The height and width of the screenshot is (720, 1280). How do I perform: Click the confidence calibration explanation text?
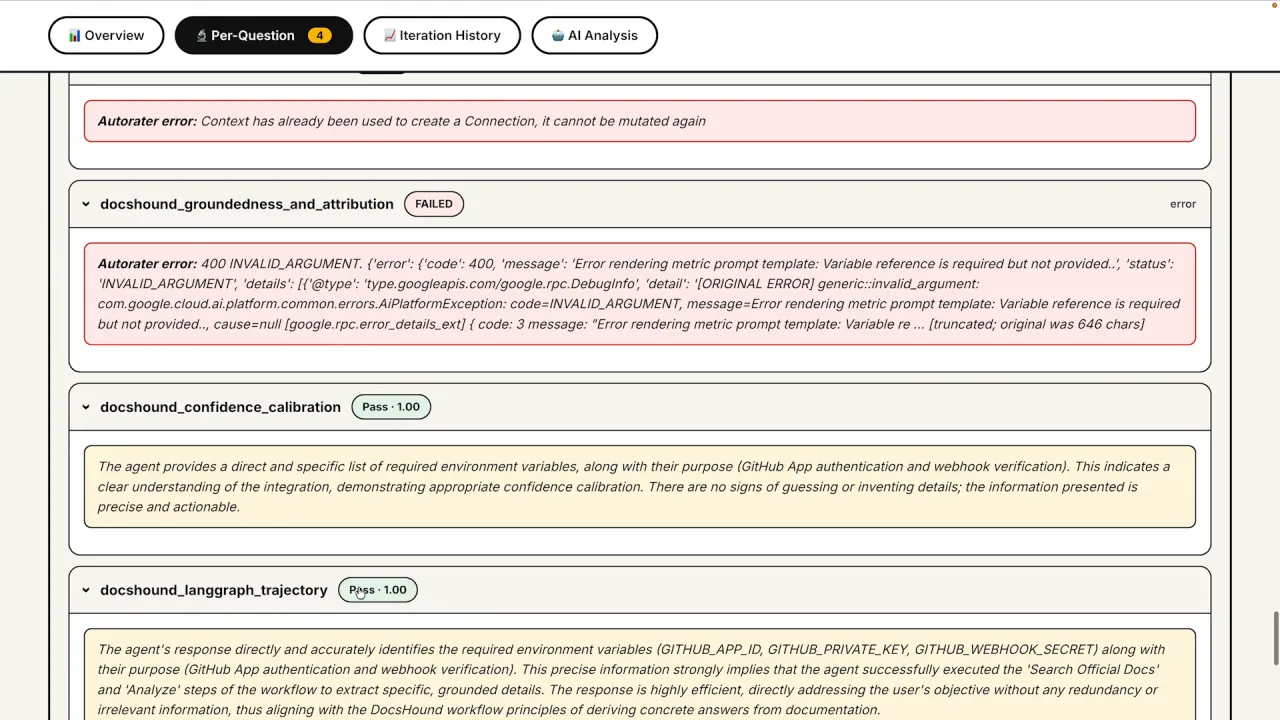640,487
